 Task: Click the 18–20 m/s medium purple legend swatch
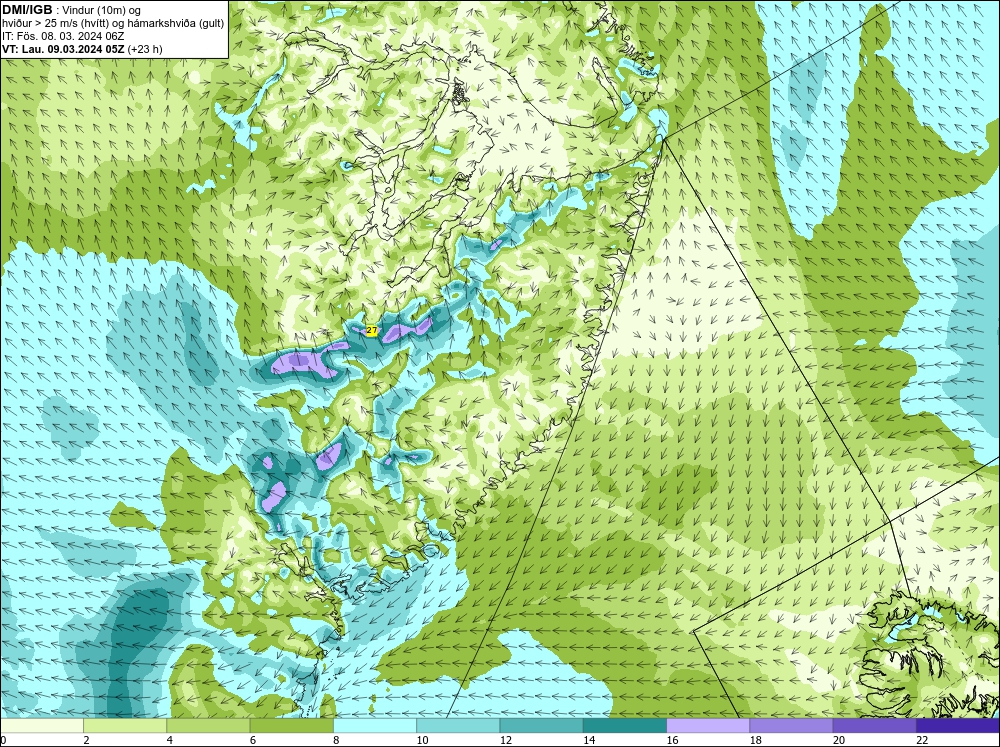pos(791,725)
